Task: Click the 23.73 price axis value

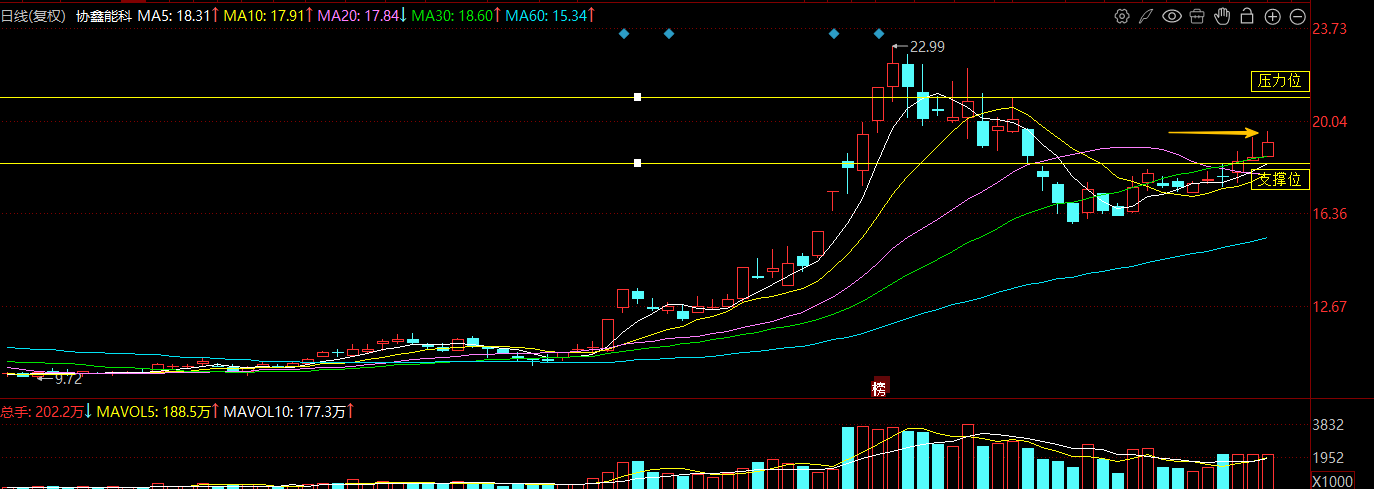Action: pyautogui.click(x=1330, y=29)
